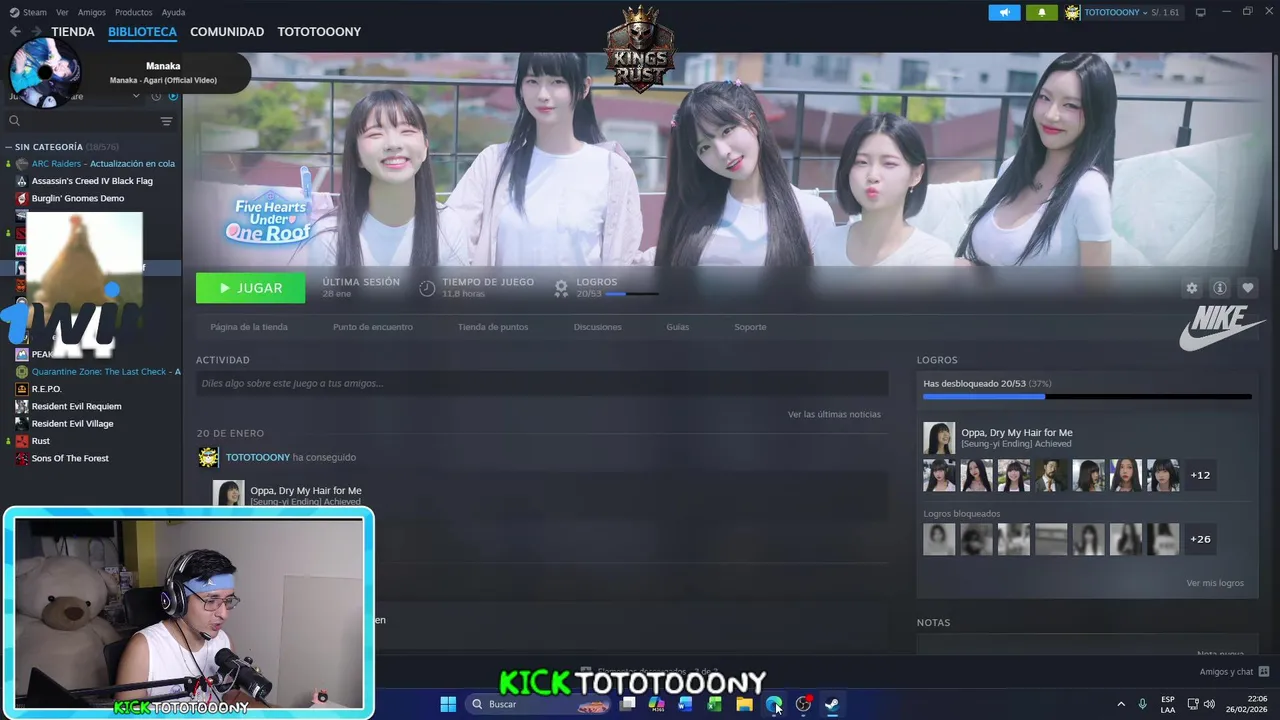Screen dimensions: 1280x720
Task: Open the TOTOTOOONY profile tab
Action: [319, 32]
